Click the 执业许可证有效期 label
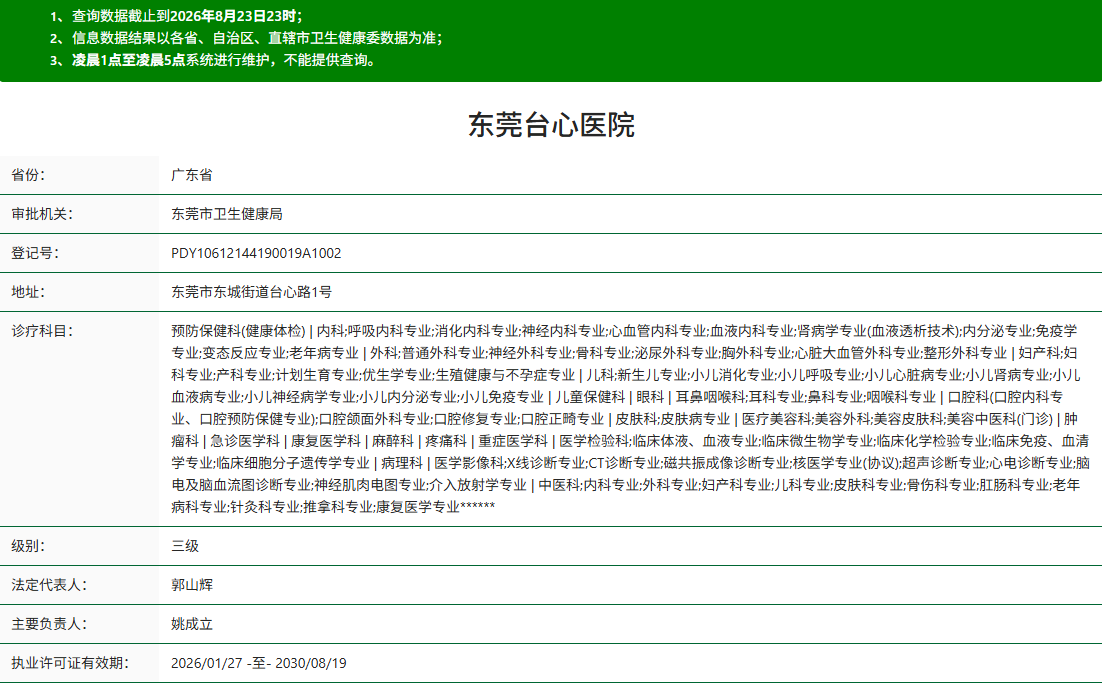This screenshot has height=687, width=1102. 70,663
